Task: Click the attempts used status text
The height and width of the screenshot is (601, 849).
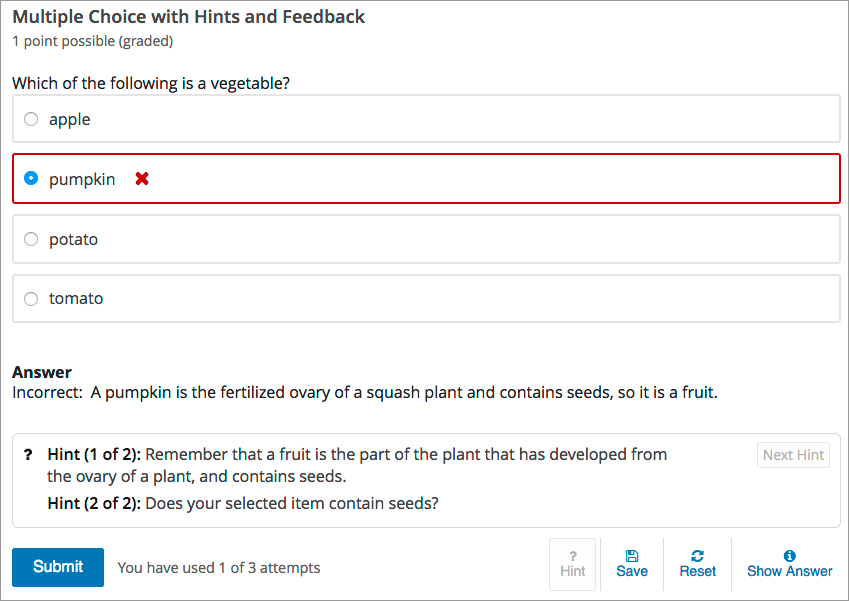Action: 219,568
